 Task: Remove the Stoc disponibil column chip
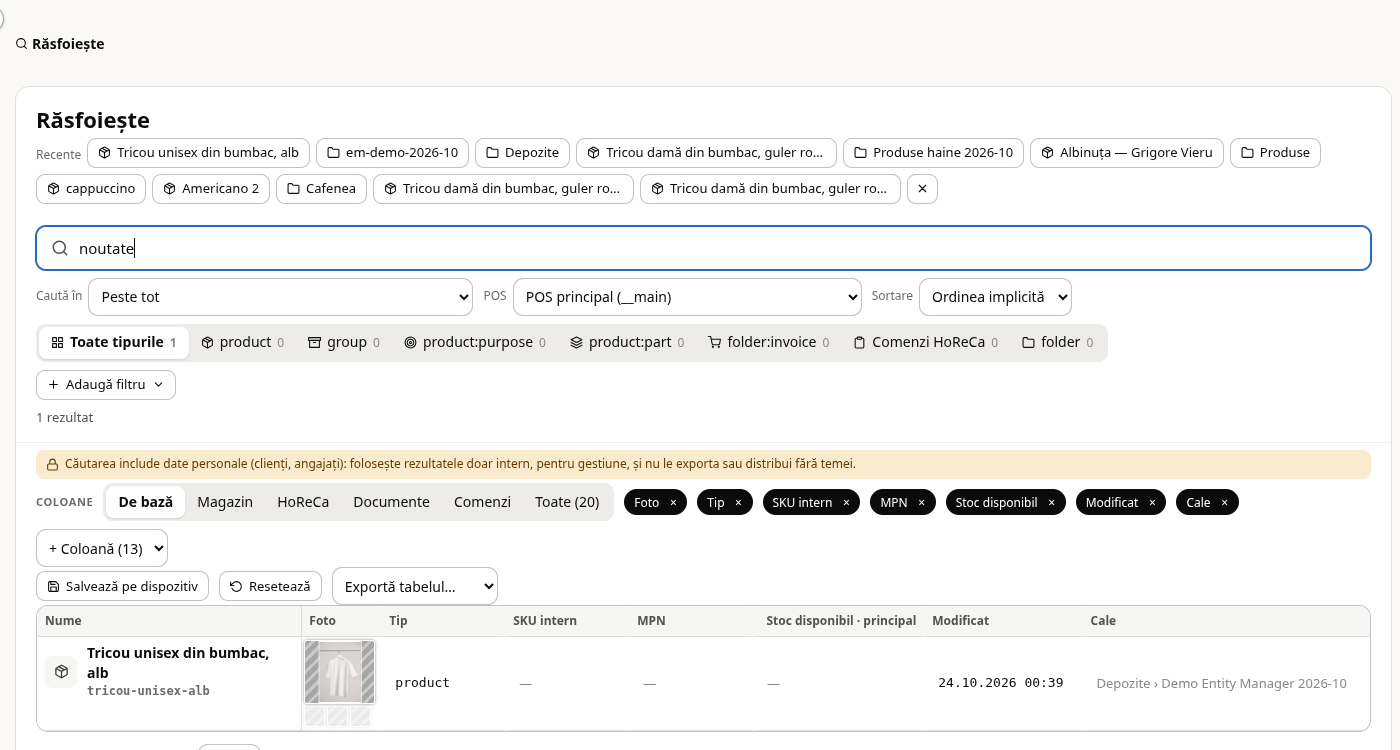(1051, 503)
